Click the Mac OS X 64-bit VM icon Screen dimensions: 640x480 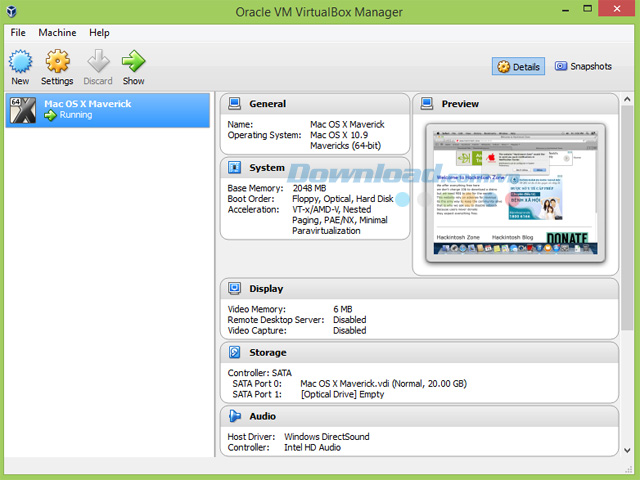[23, 110]
